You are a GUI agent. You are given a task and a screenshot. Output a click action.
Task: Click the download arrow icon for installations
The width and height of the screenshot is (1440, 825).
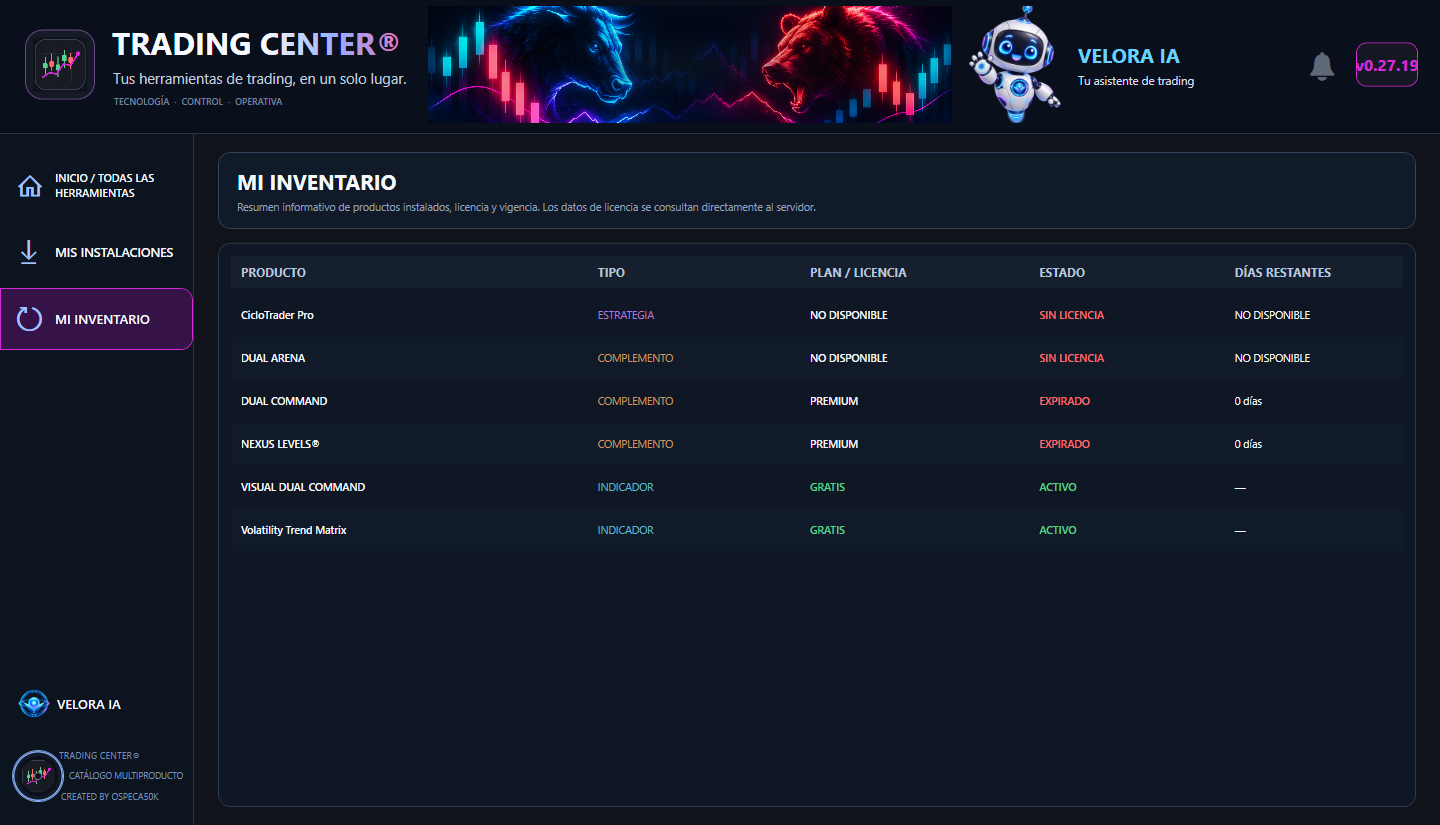click(29, 252)
